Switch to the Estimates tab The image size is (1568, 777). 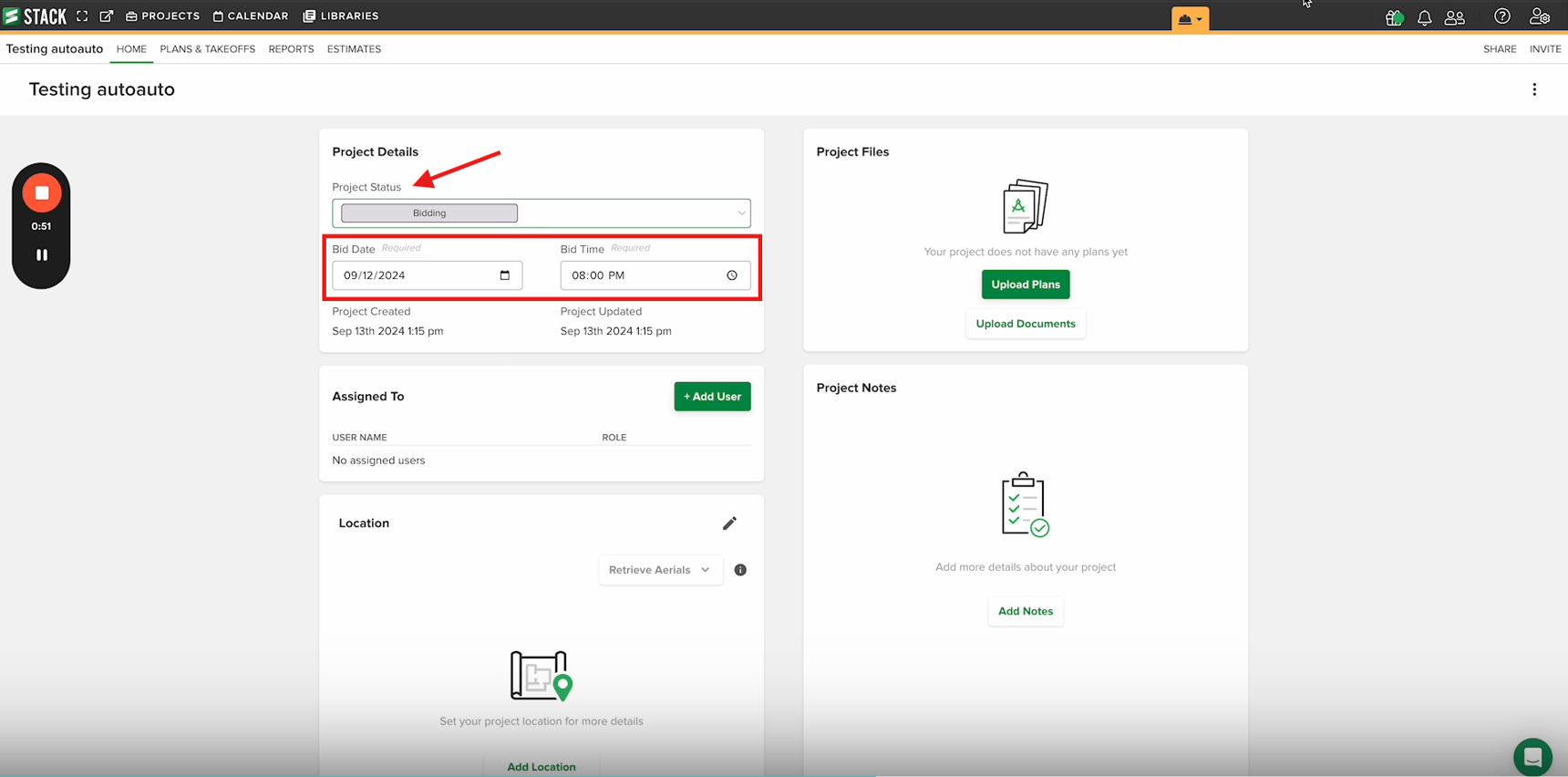(354, 49)
